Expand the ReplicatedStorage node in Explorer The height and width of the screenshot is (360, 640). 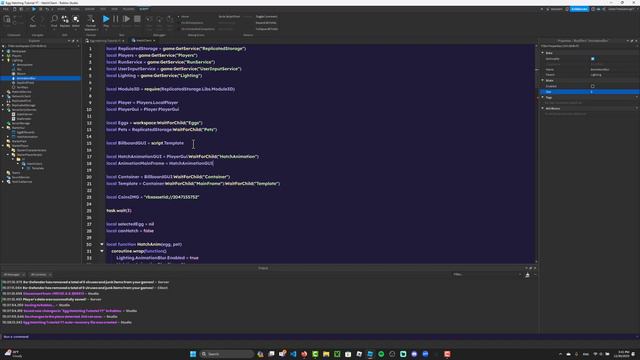pyautogui.click(x=3, y=105)
